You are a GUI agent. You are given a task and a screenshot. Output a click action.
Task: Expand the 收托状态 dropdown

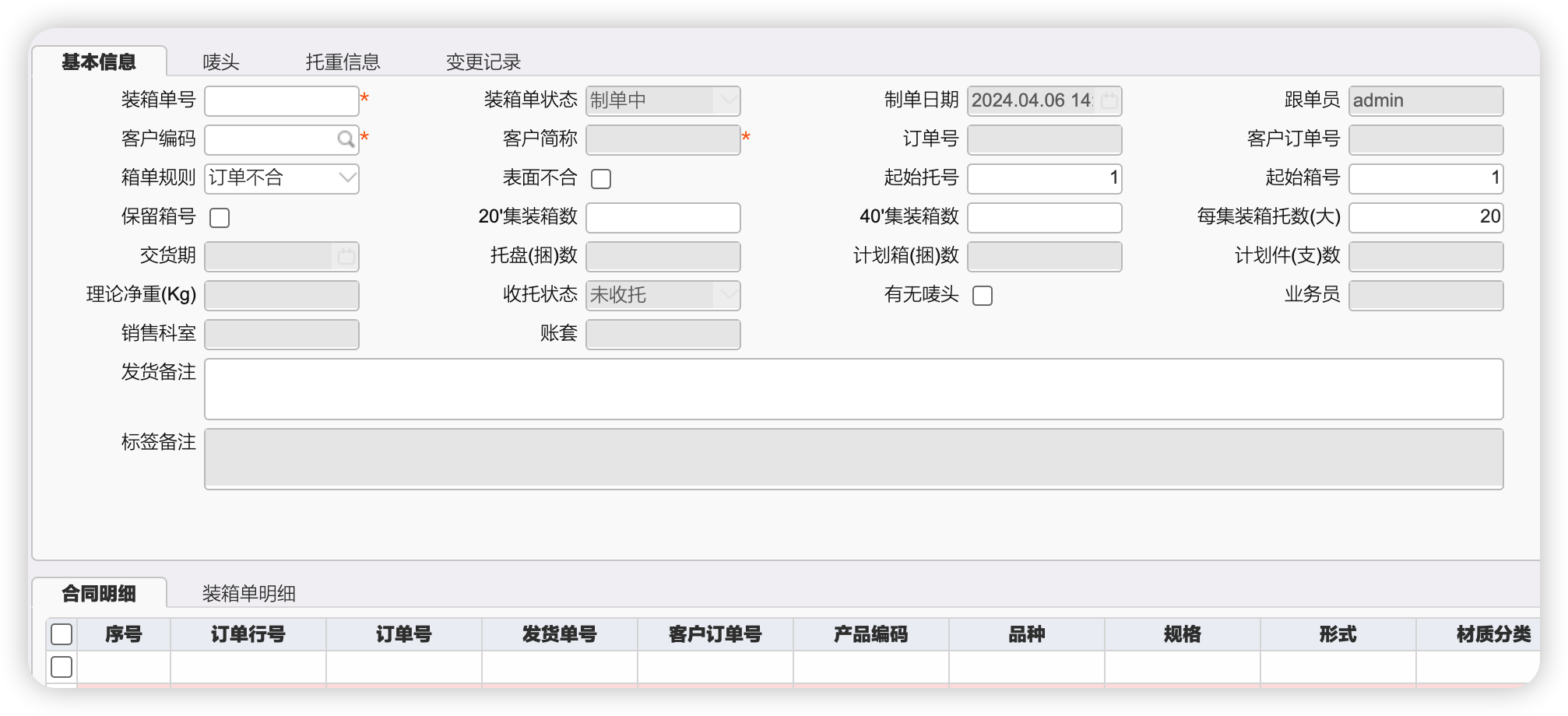(729, 295)
